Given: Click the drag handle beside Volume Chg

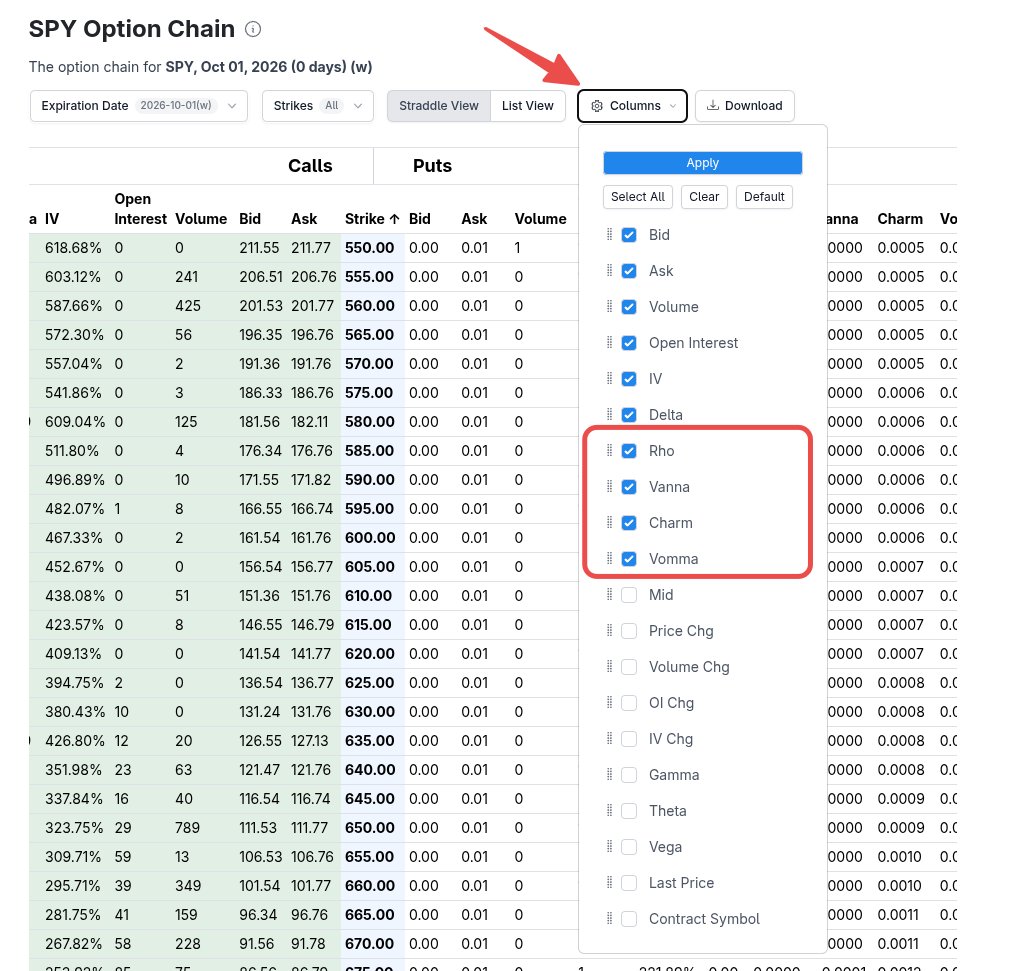Looking at the screenshot, I should pyautogui.click(x=609, y=666).
